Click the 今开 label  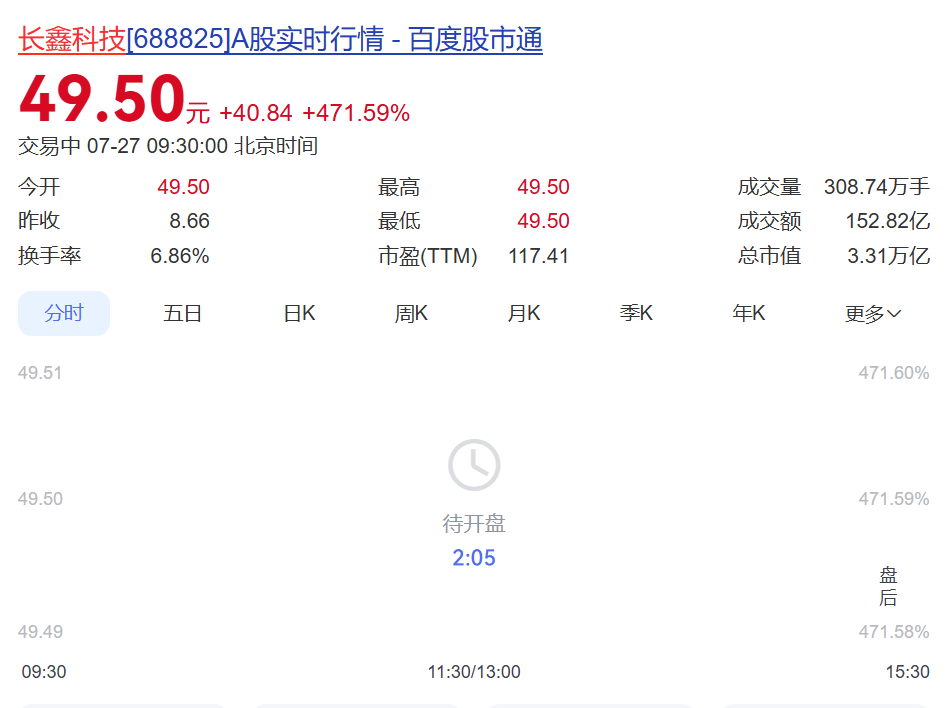(39, 187)
